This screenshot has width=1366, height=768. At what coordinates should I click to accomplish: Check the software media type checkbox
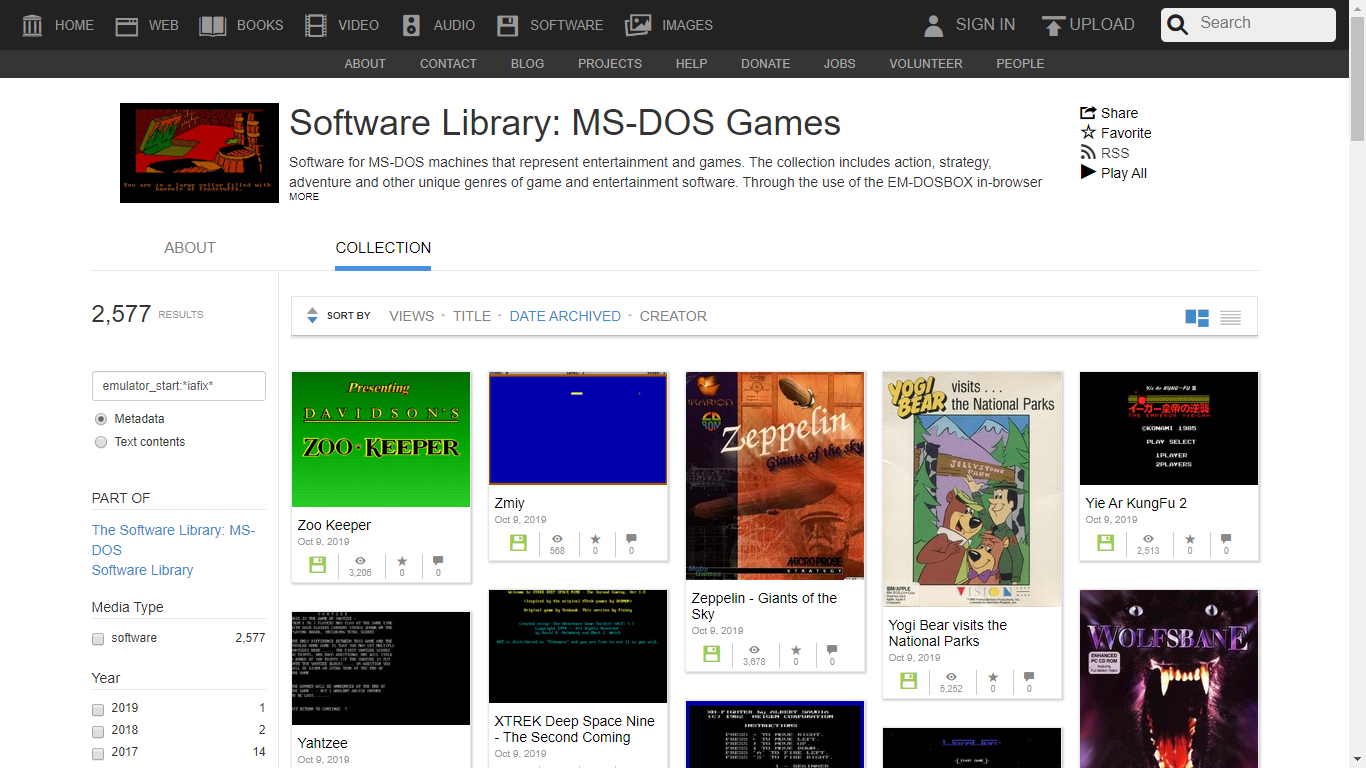coord(98,638)
